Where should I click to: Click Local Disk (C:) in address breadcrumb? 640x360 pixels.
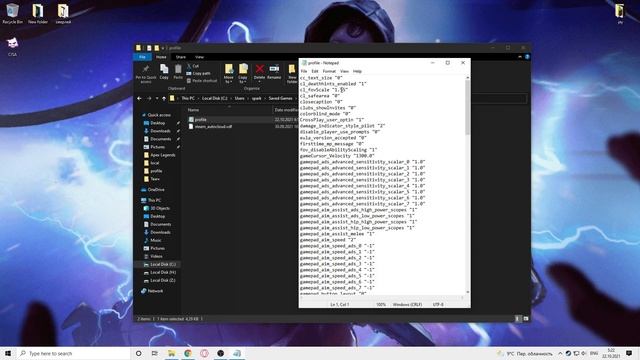click(215, 98)
